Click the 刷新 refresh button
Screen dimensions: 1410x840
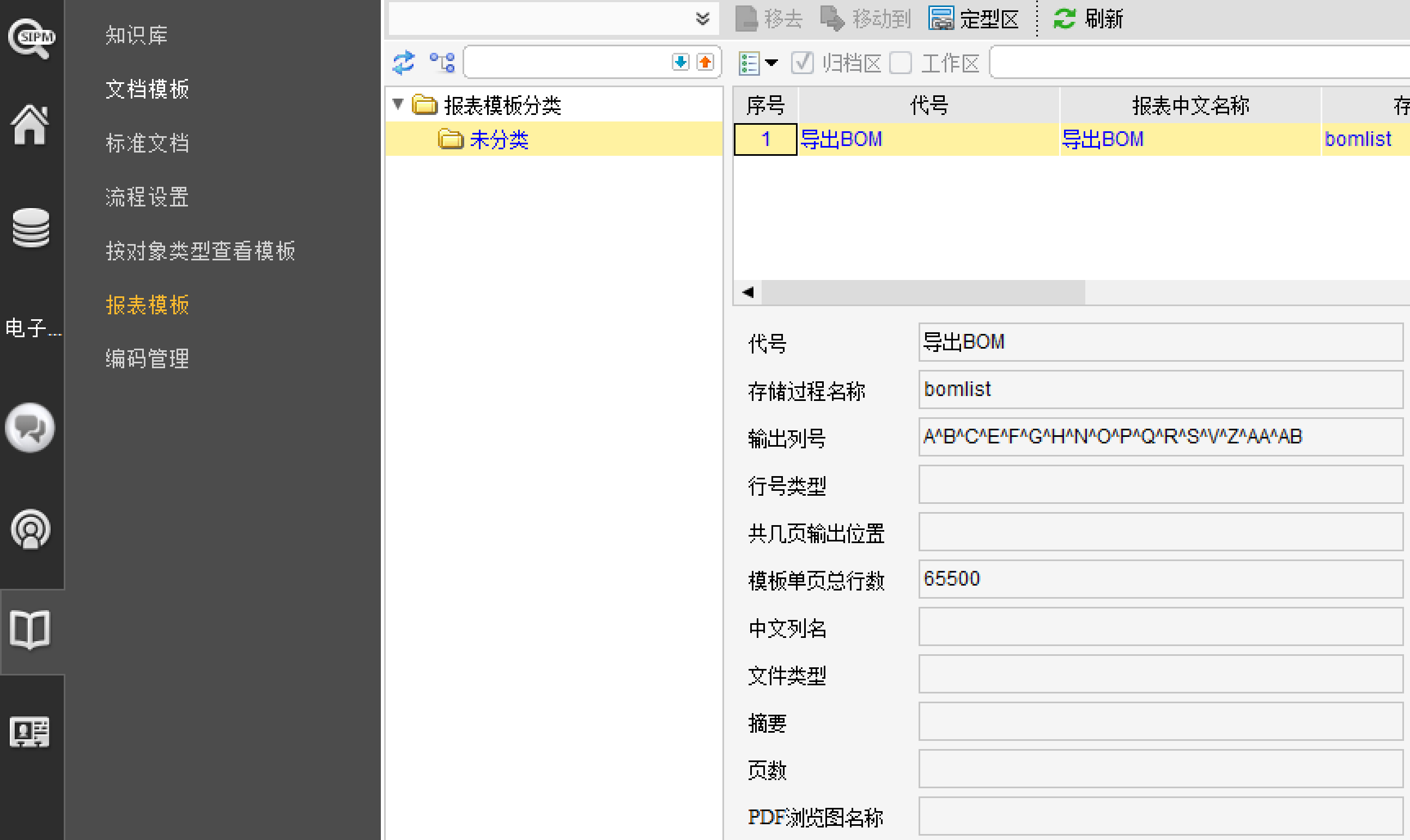coord(1087,19)
